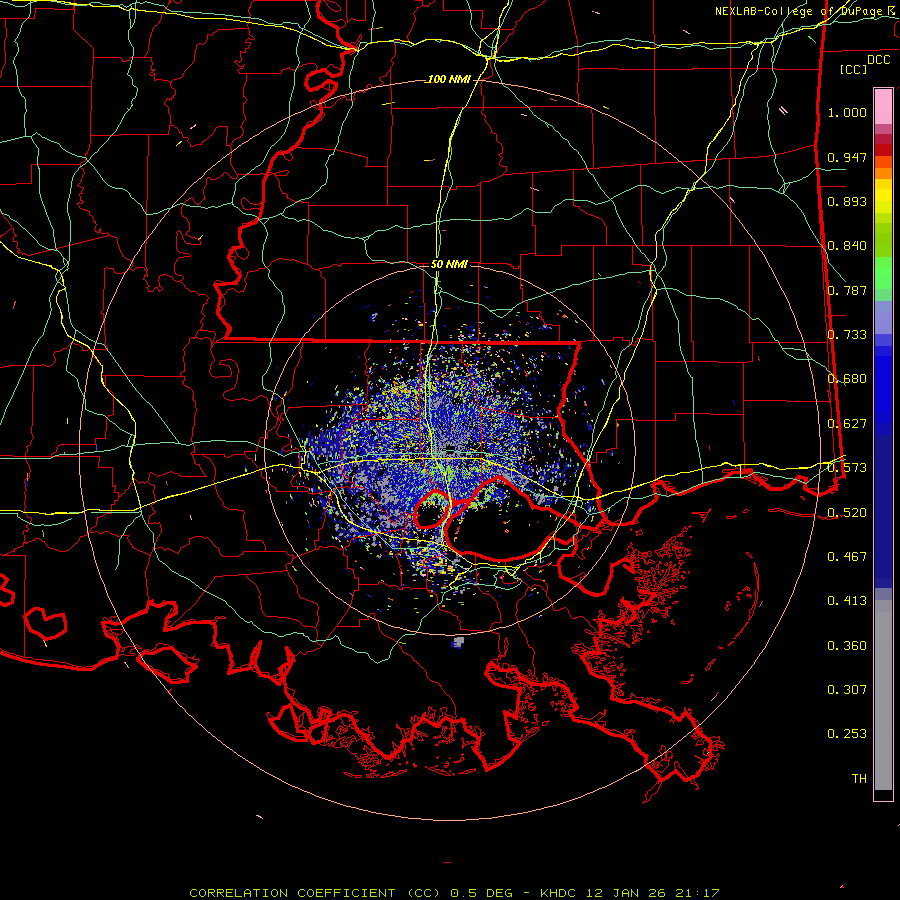The image size is (900, 900).
Task: Click the TH threshold label
Action: [x=859, y=778]
